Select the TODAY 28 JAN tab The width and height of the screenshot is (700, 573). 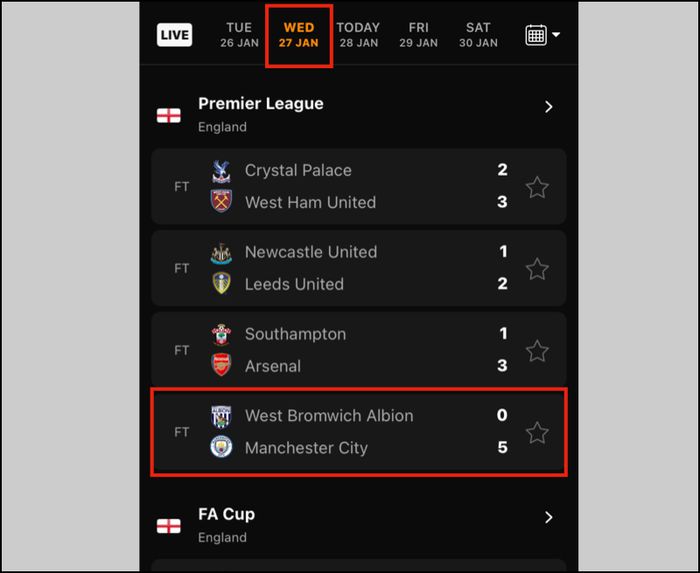tap(358, 35)
